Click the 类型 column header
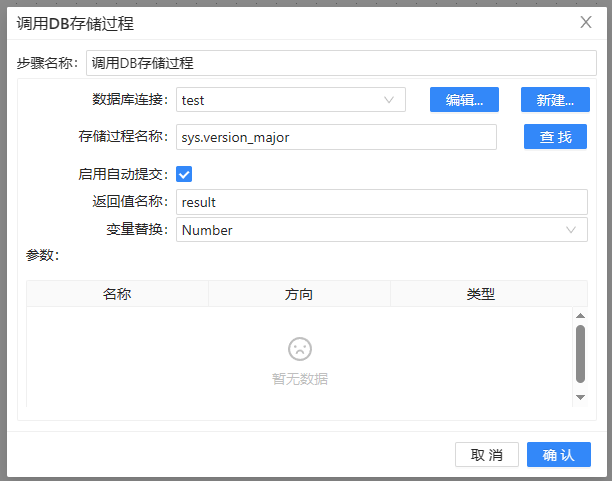 481,294
